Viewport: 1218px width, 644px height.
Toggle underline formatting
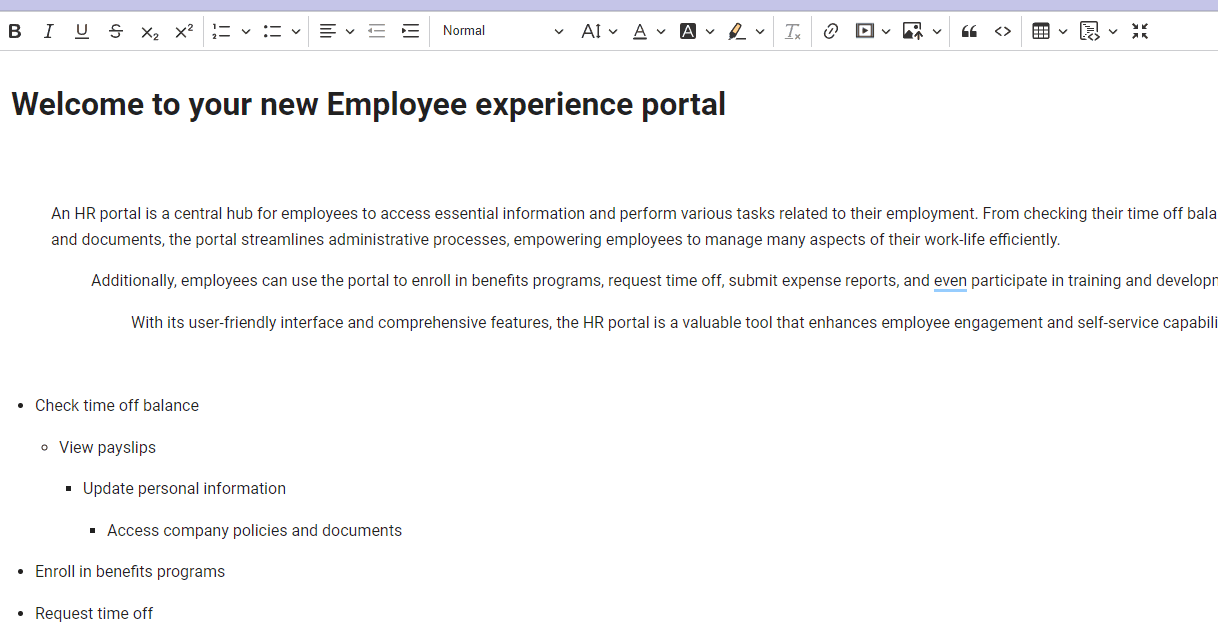click(x=82, y=31)
